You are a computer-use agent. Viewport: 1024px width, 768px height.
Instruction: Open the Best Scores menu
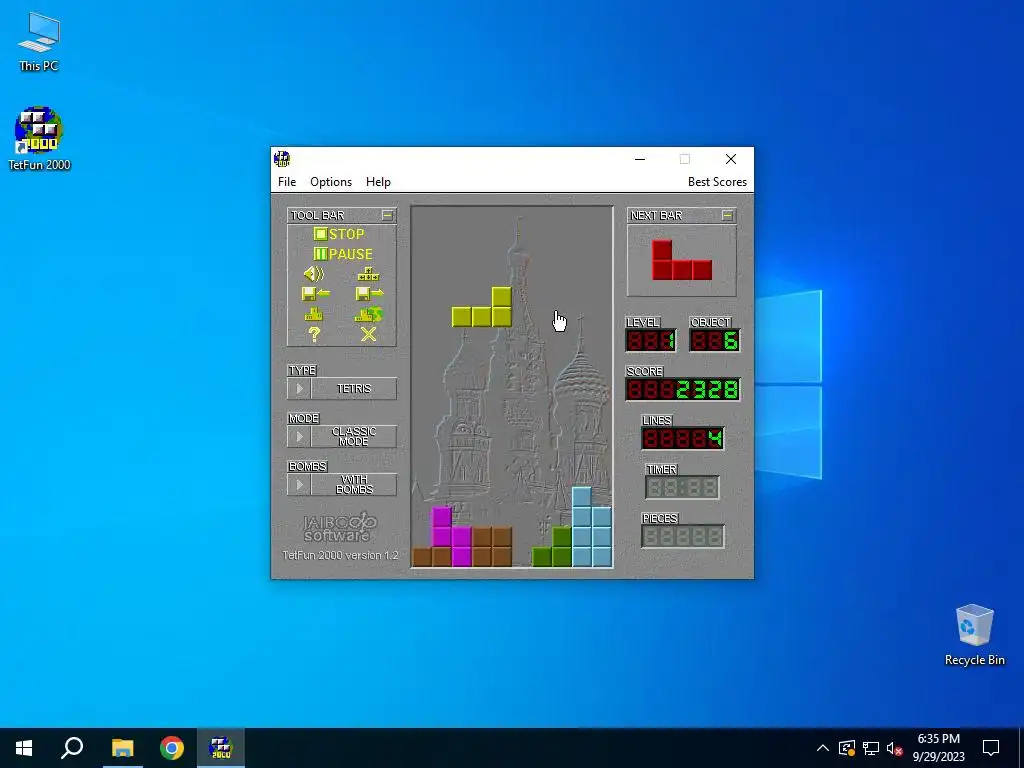[717, 182]
